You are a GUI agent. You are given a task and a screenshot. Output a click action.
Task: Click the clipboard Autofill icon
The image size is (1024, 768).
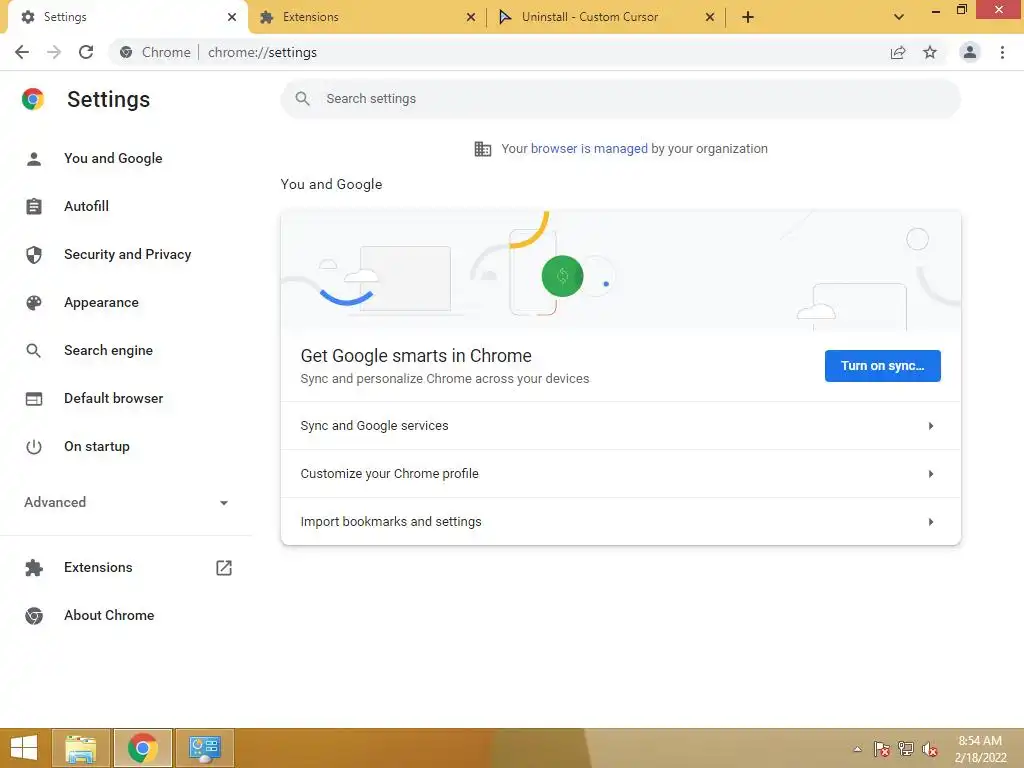(34, 206)
